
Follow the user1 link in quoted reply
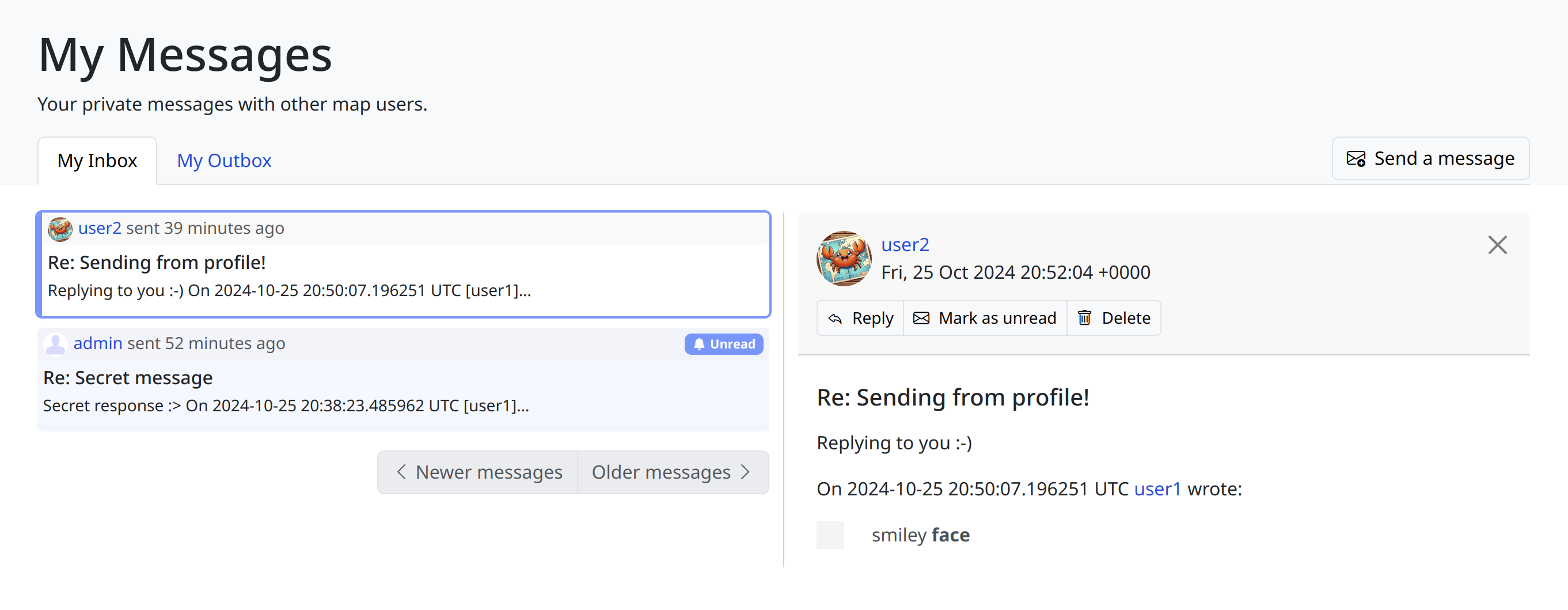pyautogui.click(x=1157, y=489)
